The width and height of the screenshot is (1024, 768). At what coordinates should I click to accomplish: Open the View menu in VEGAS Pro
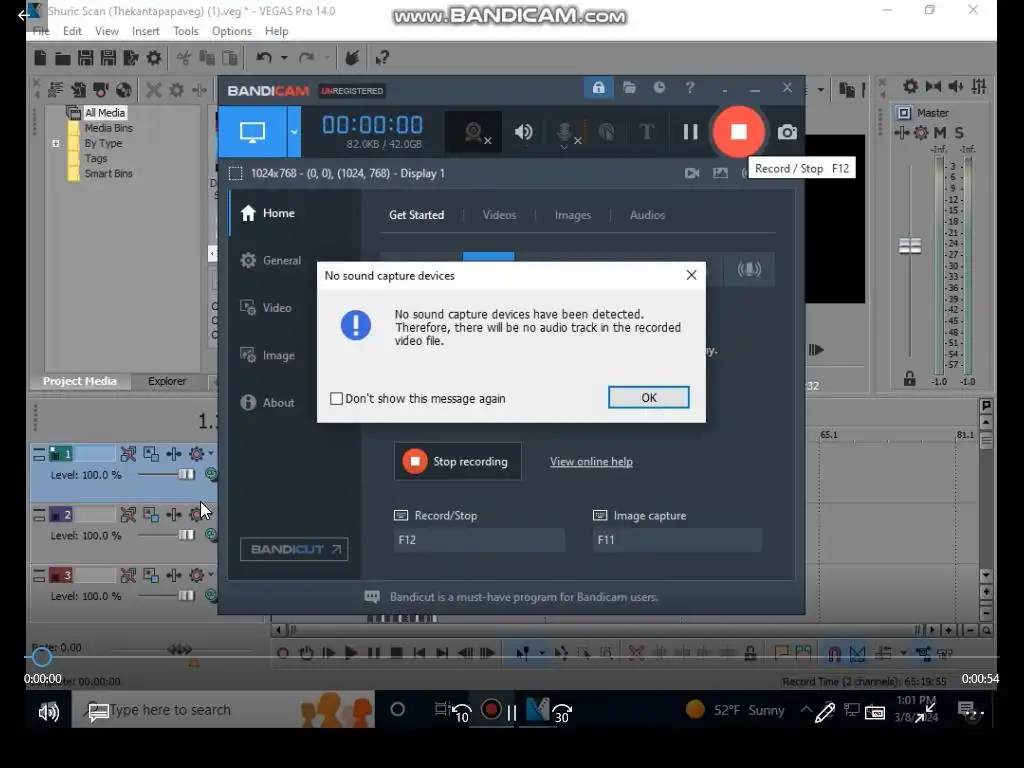click(x=107, y=31)
